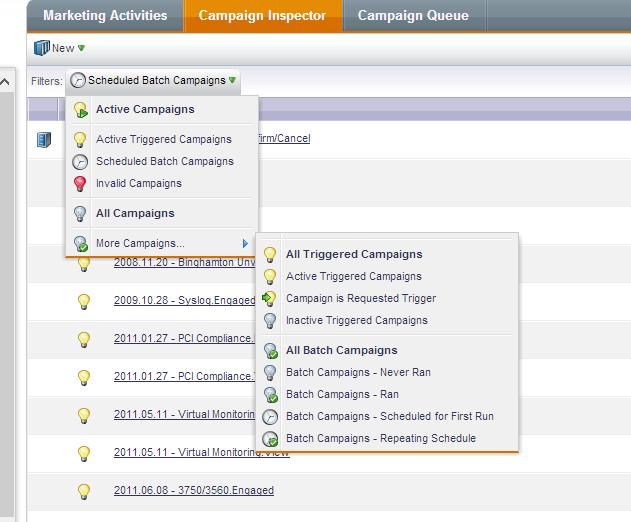Click the New campaign book icon

click(42, 48)
